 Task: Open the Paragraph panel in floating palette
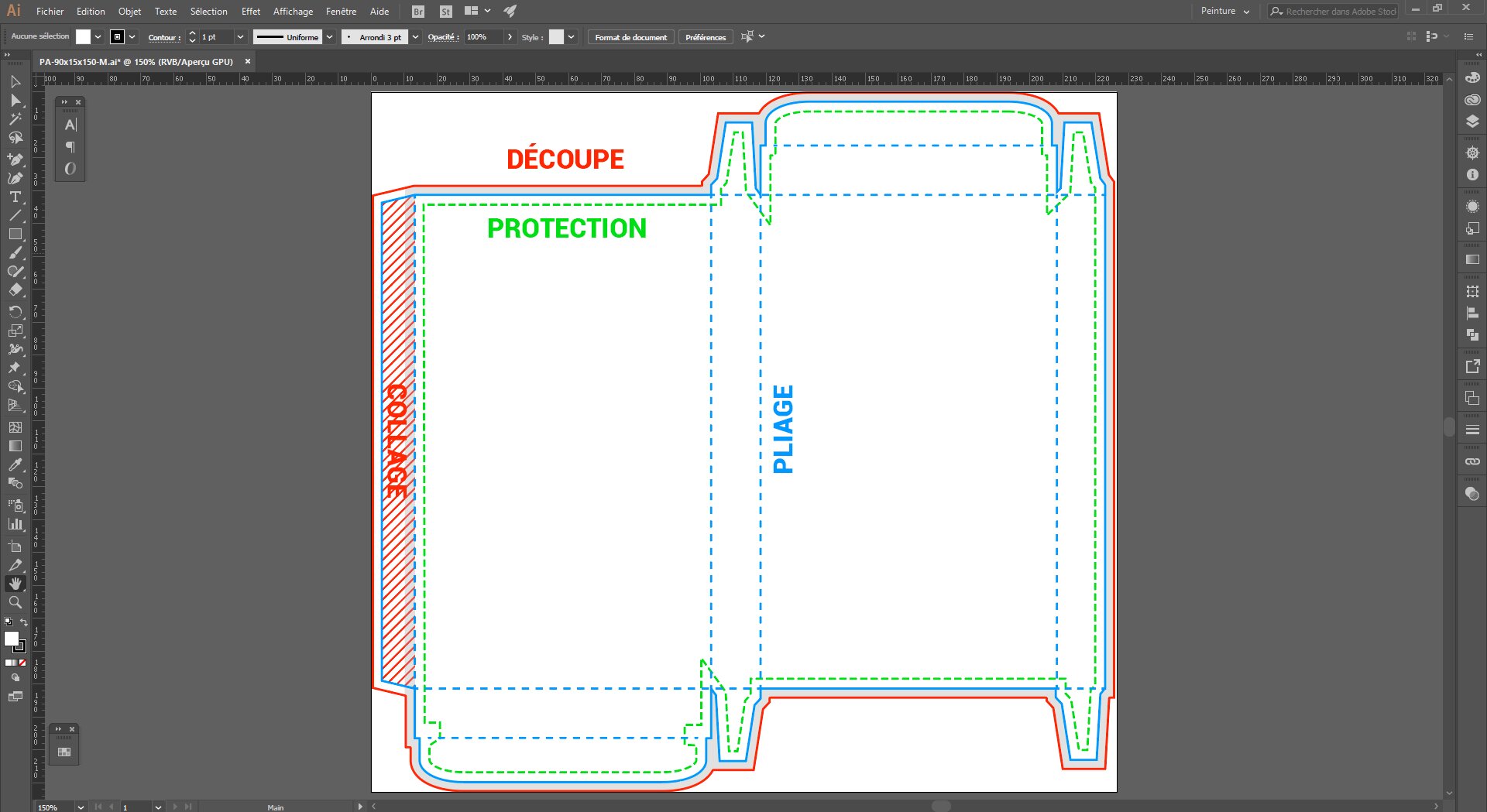70,146
